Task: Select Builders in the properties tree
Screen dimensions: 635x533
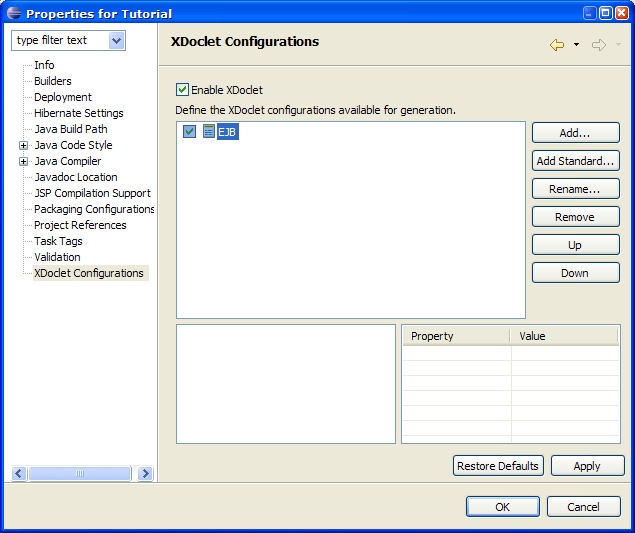Action: [x=53, y=81]
